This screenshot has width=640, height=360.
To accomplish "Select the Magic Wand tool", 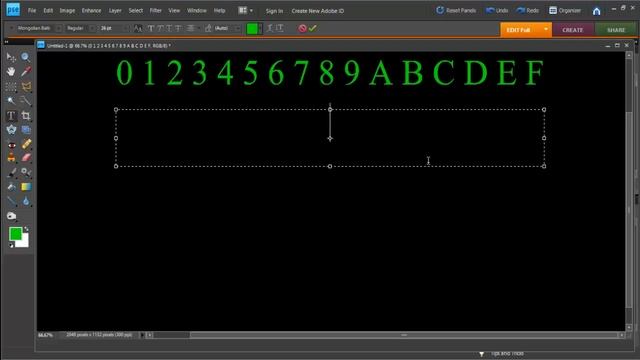I will coord(11,100).
